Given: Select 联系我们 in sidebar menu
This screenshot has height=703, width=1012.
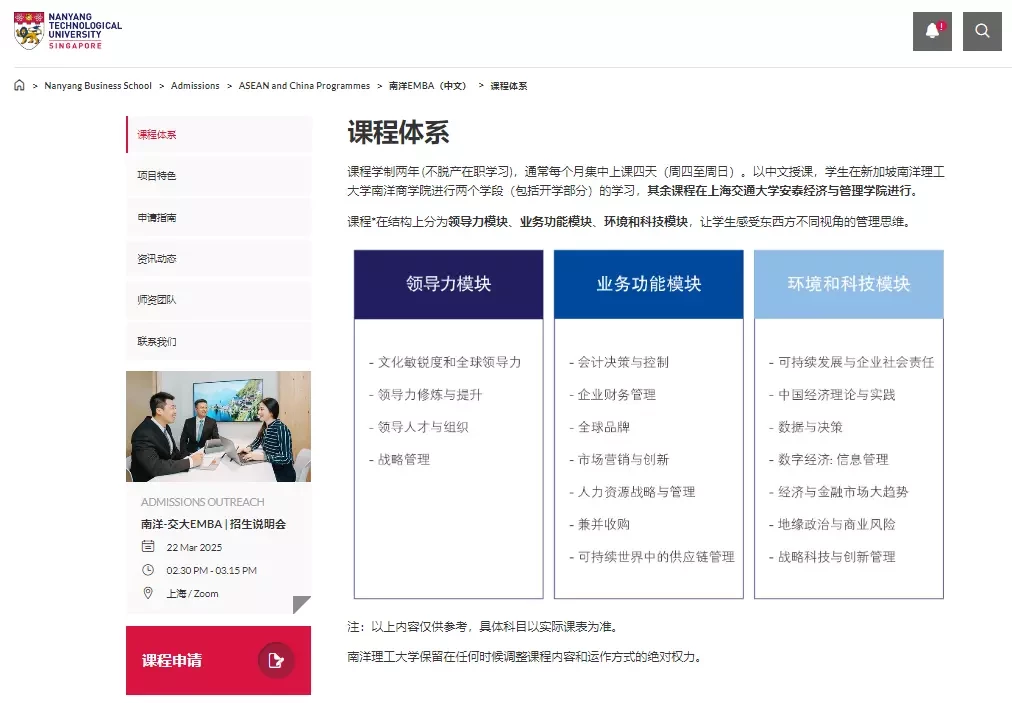Looking at the screenshot, I should click(219, 341).
